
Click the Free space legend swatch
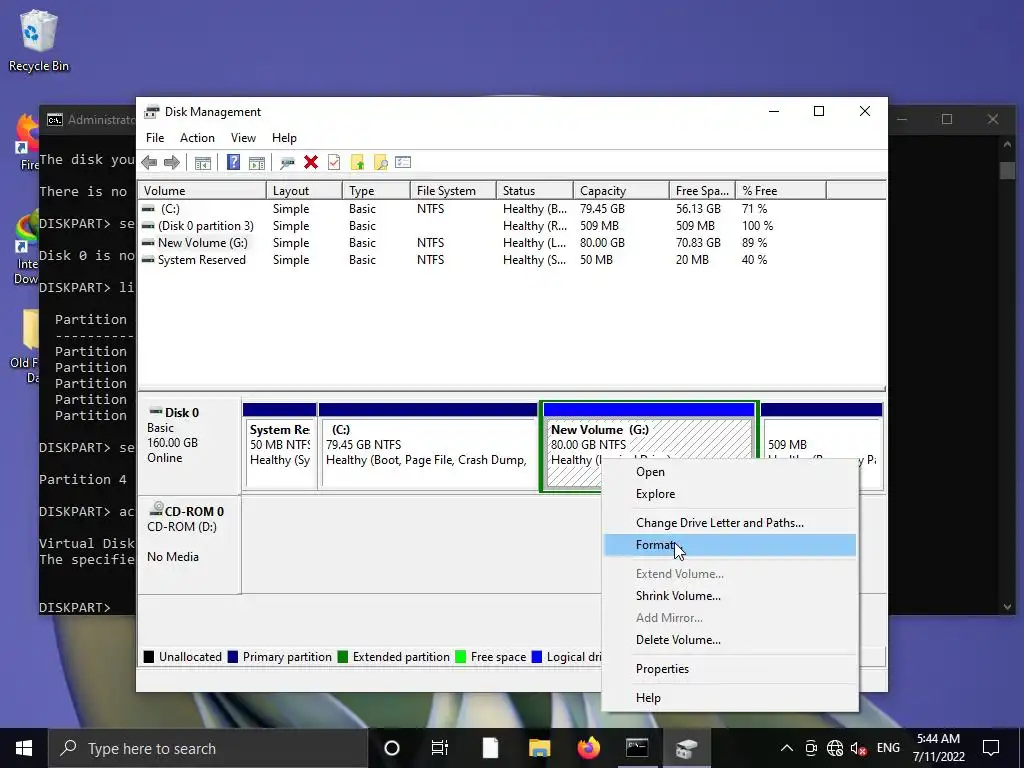tap(460, 657)
